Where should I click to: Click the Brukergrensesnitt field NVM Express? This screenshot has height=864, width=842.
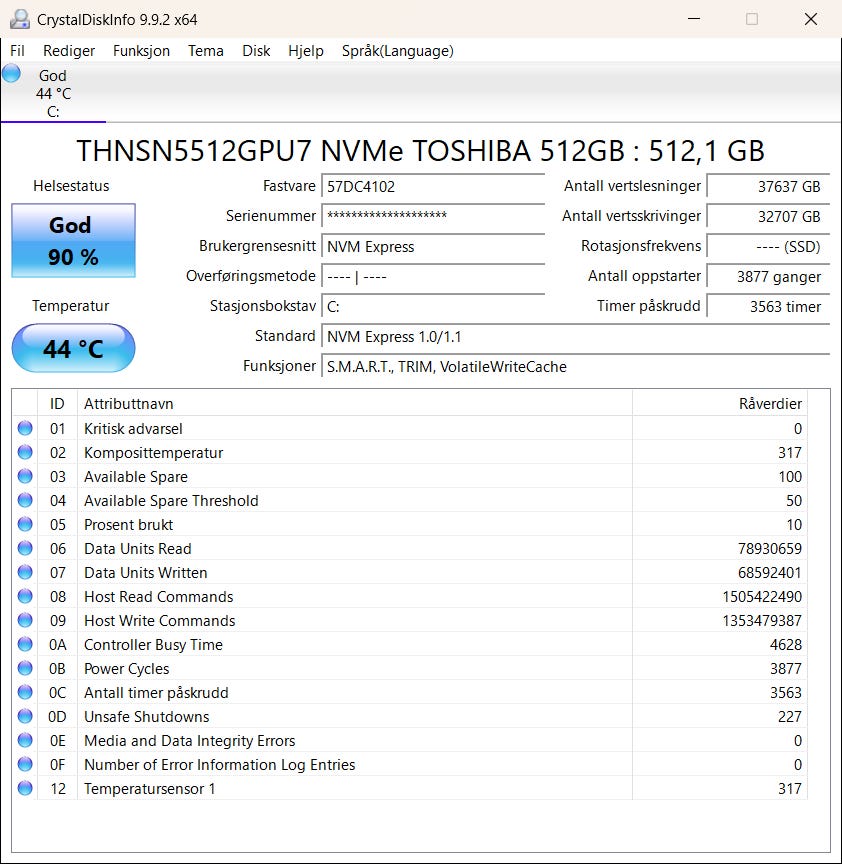433,246
